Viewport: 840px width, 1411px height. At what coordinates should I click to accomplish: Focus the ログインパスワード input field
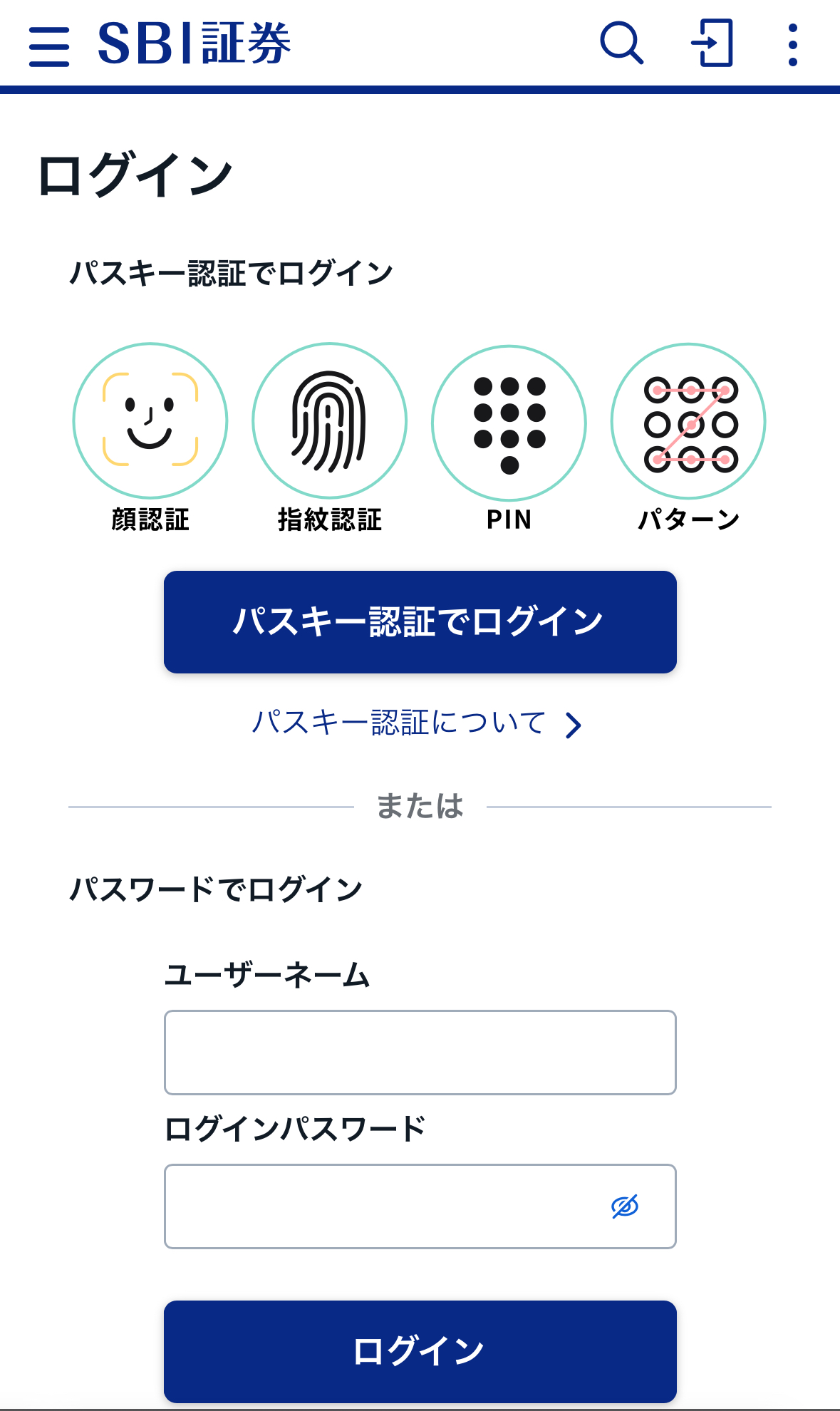coord(385,1206)
